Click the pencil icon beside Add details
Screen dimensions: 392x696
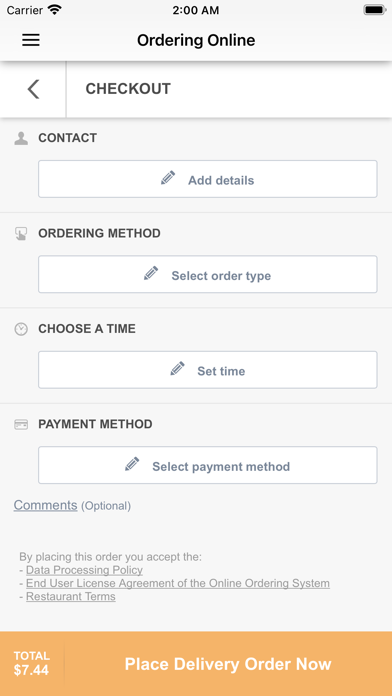click(168, 178)
